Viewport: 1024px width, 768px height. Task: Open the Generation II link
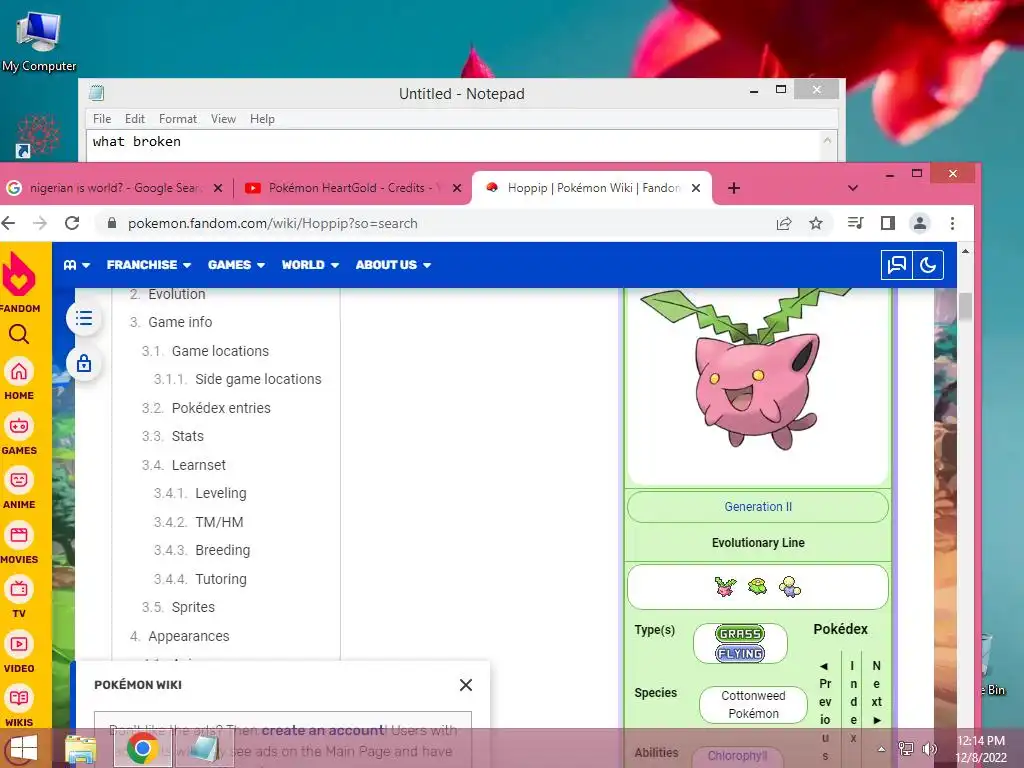click(758, 507)
